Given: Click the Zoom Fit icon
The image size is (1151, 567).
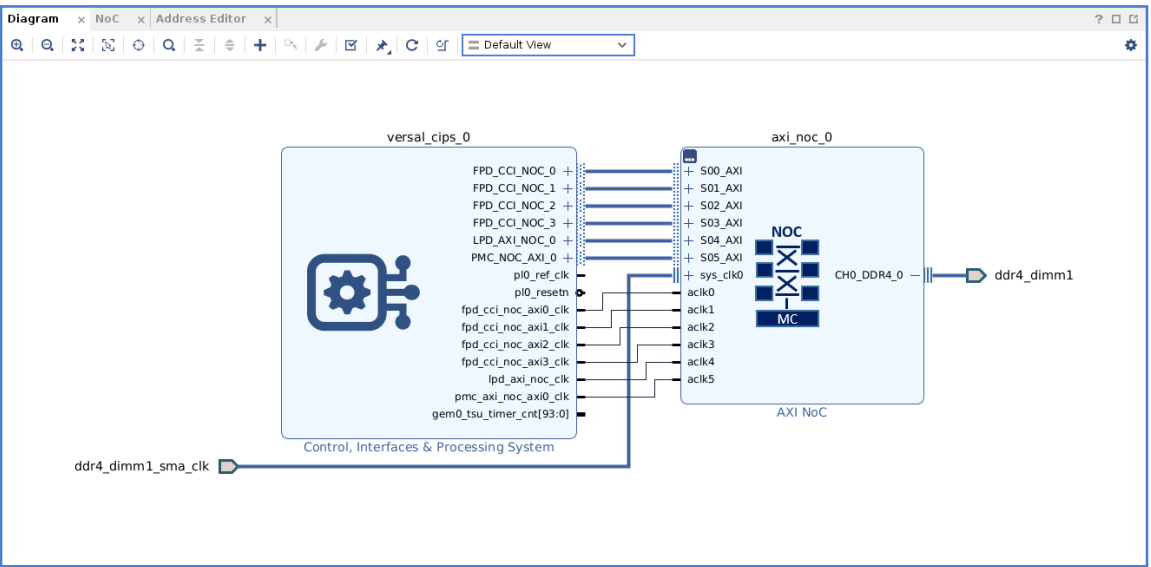Looking at the screenshot, I should [76, 45].
